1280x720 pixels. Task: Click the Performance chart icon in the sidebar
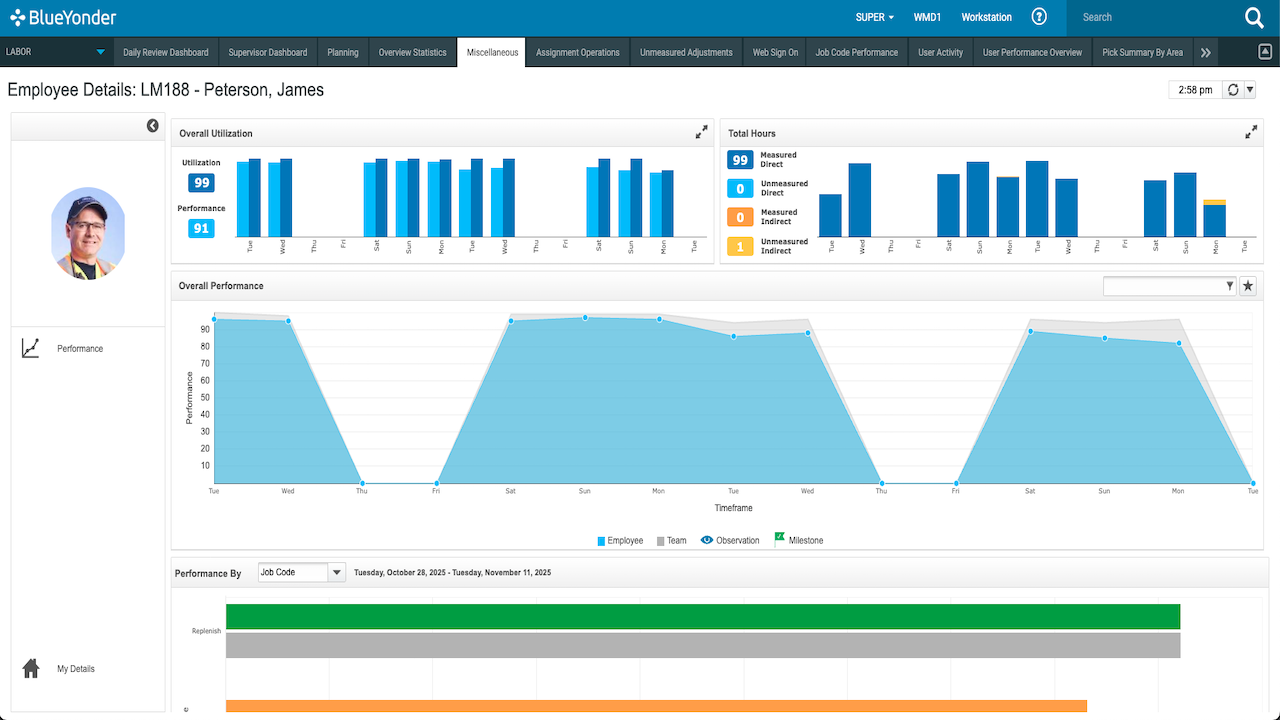tap(31, 348)
